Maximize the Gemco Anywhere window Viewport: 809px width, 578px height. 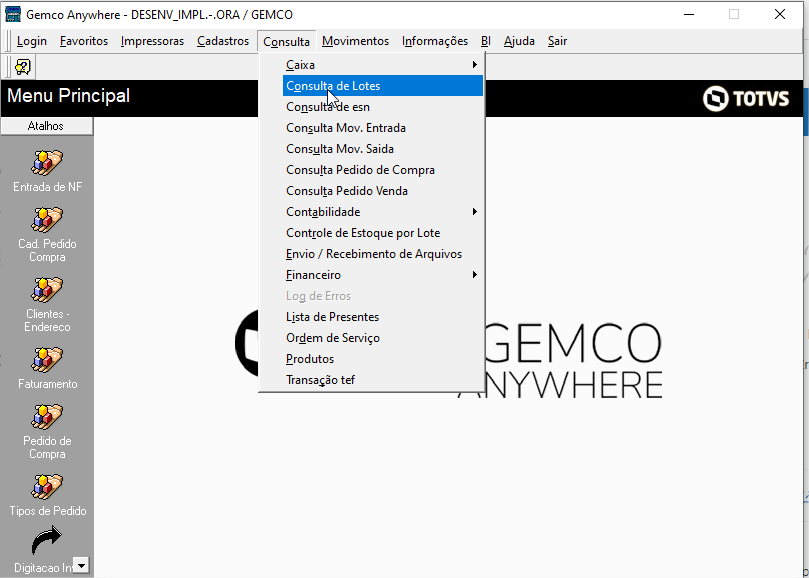(x=734, y=14)
